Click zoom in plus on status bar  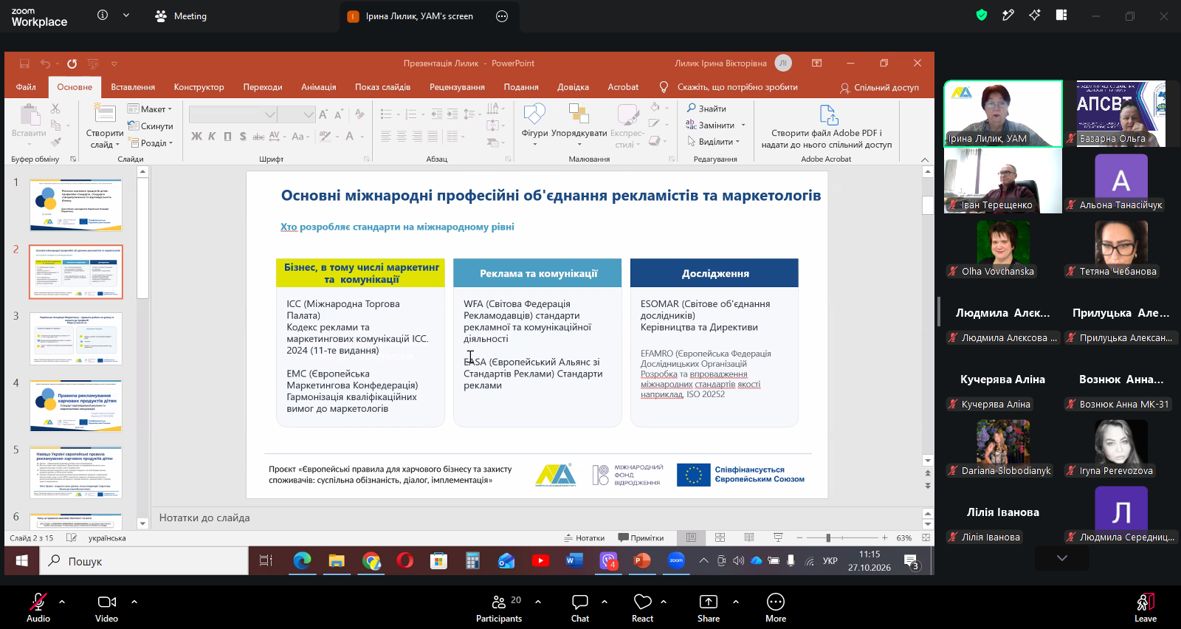pyautogui.click(x=884, y=538)
